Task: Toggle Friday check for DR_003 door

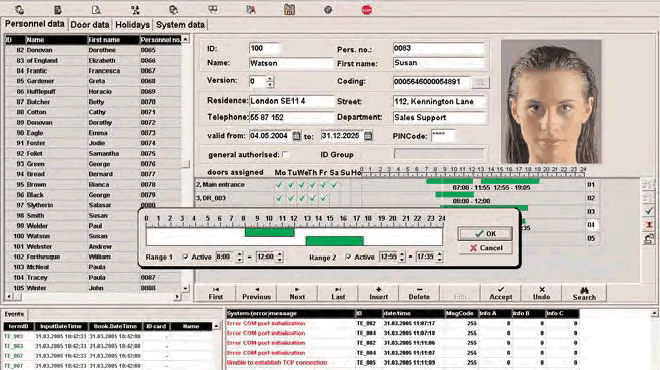Action: 323,198
